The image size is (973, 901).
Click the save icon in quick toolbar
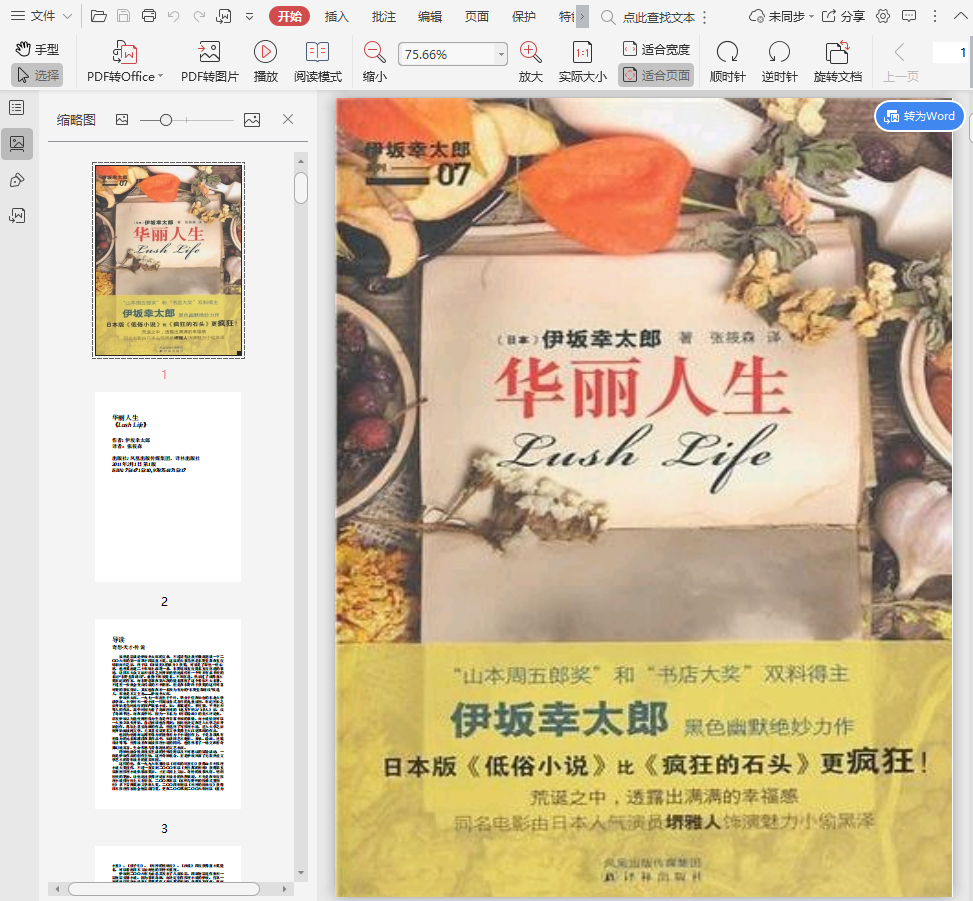123,16
